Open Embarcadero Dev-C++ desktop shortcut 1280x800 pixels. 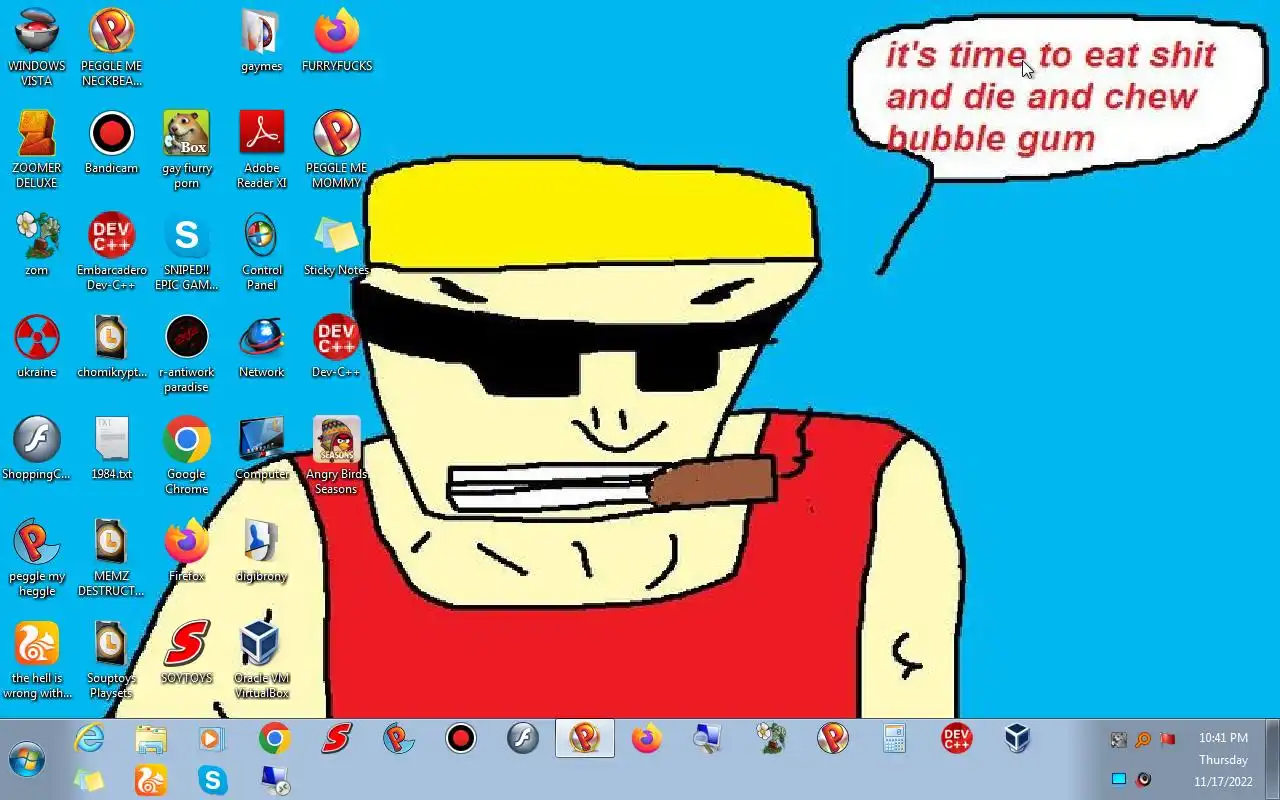click(x=111, y=251)
